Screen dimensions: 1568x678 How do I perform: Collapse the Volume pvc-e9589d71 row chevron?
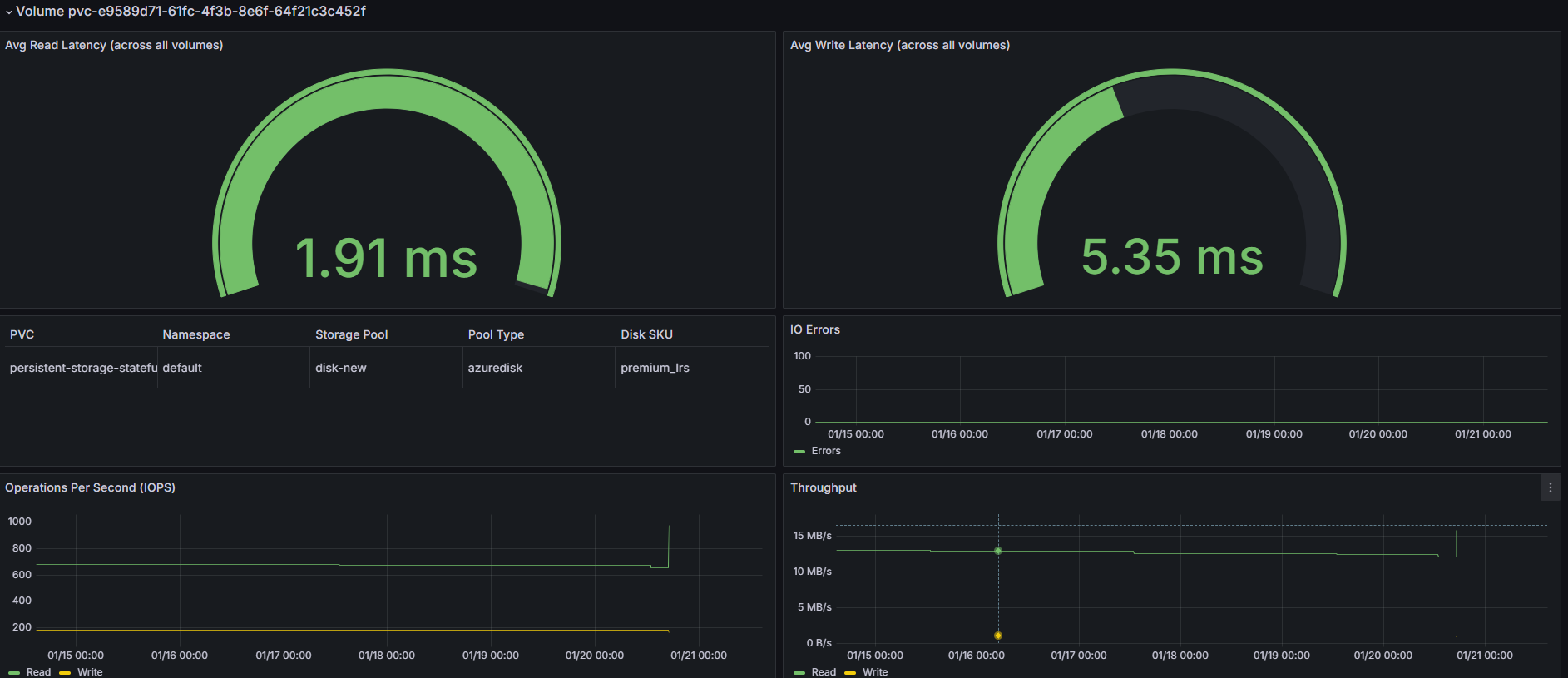(x=9, y=12)
